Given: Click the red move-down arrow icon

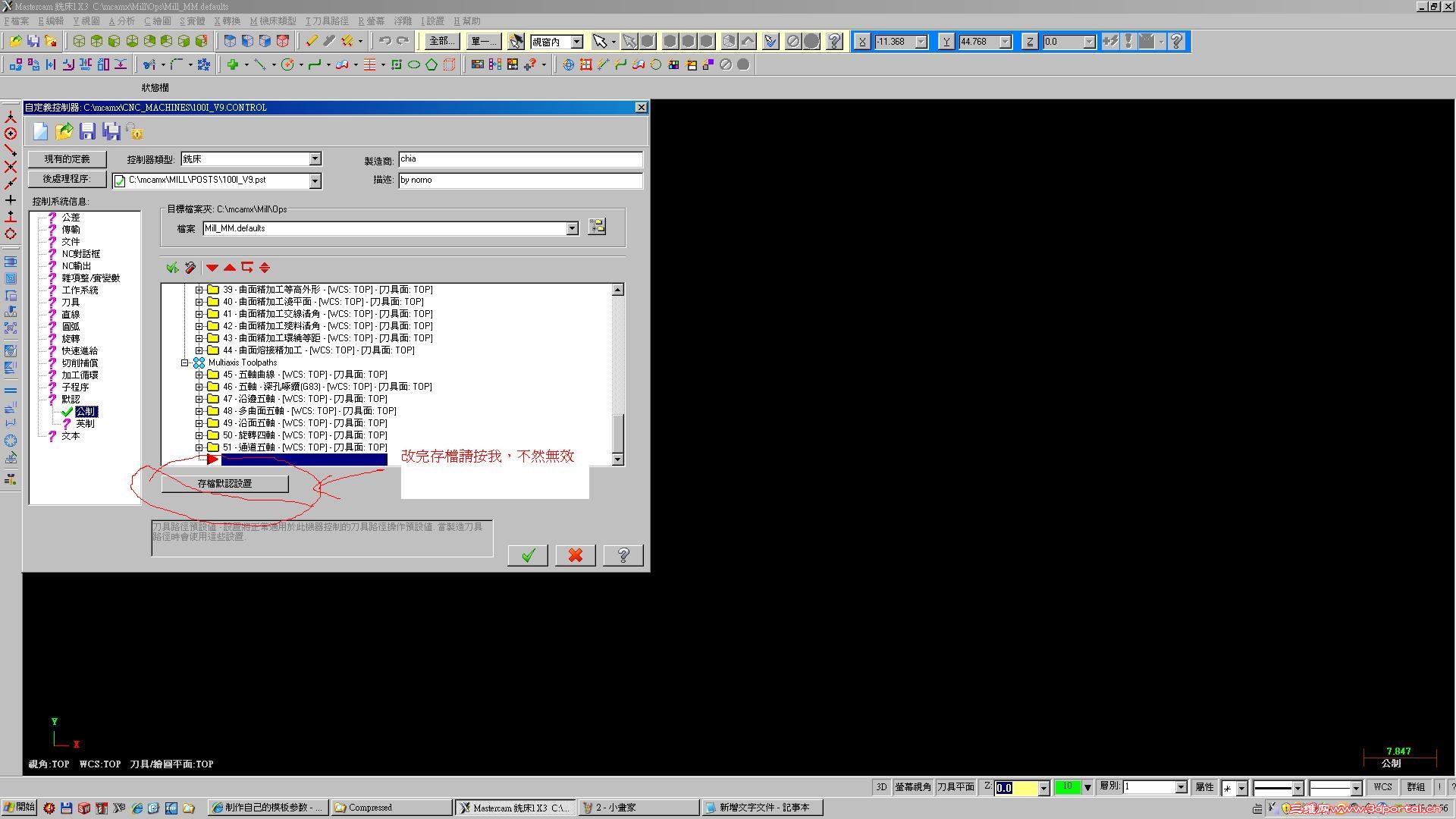Looking at the screenshot, I should [212, 268].
